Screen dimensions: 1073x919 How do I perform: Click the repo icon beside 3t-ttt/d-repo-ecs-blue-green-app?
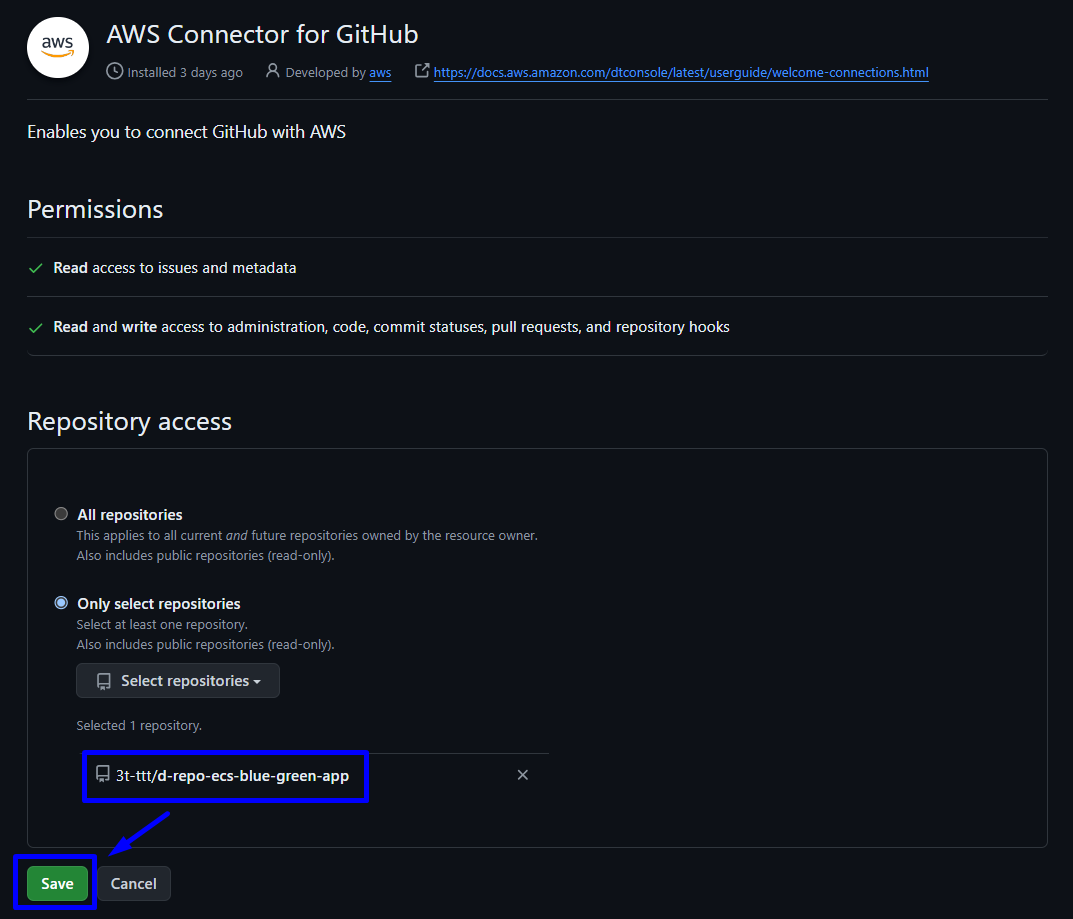tap(102, 774)
